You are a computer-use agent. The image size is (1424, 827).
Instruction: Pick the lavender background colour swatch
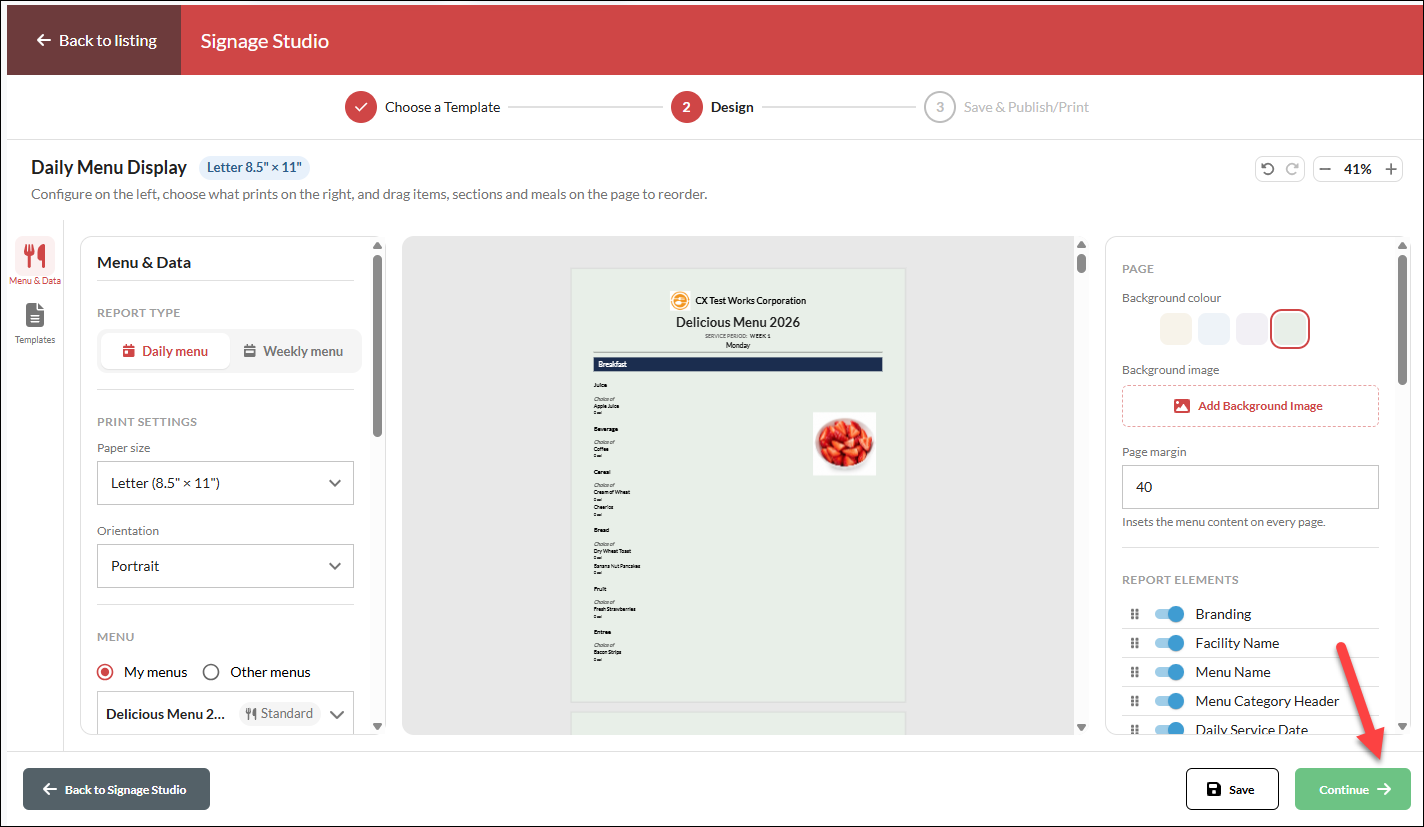(x=1252, y=329)
